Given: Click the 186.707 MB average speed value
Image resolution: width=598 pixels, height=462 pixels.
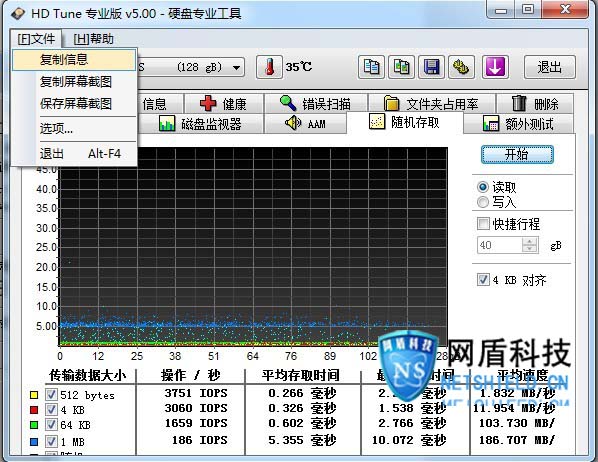Looking at the screenshot, I should coord(517,440).
